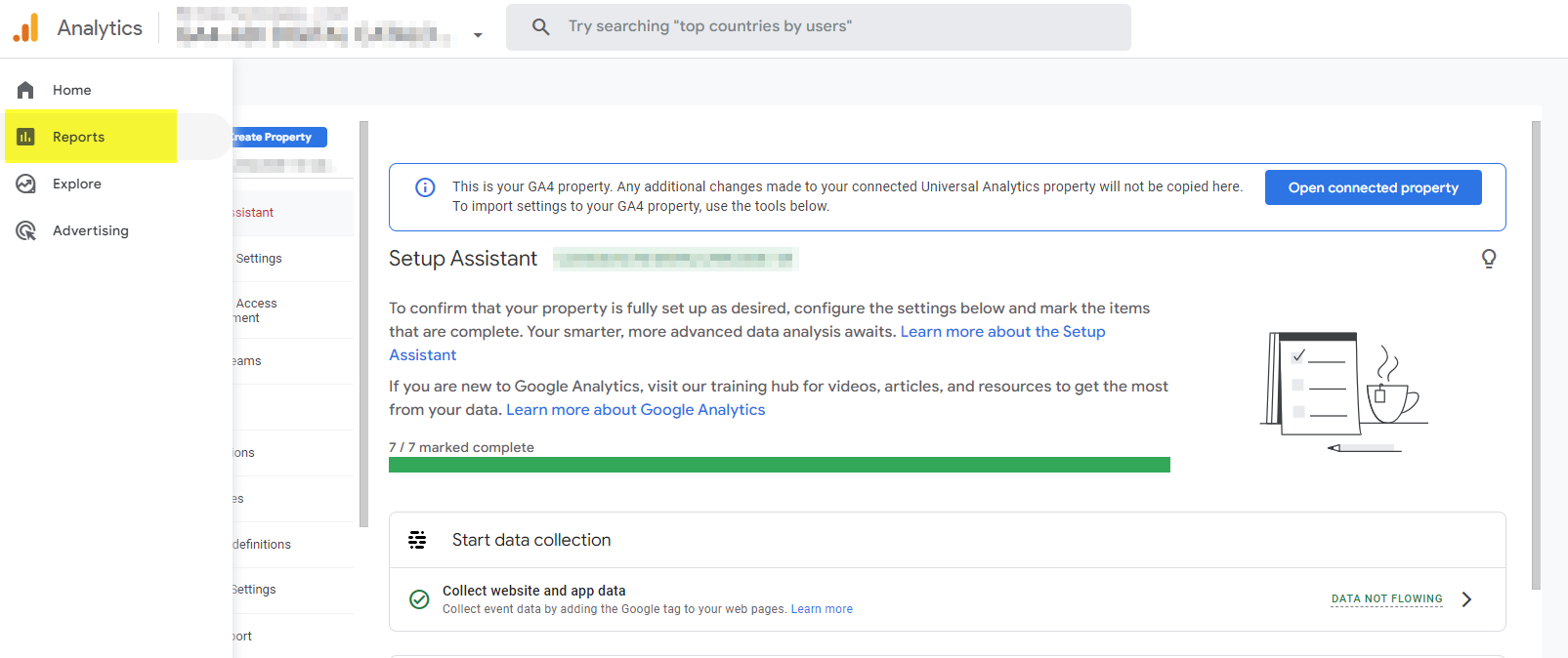The image size is (1568, 658).
Task: Open Learn more about Google Analytics link
Action: point(635,410)
